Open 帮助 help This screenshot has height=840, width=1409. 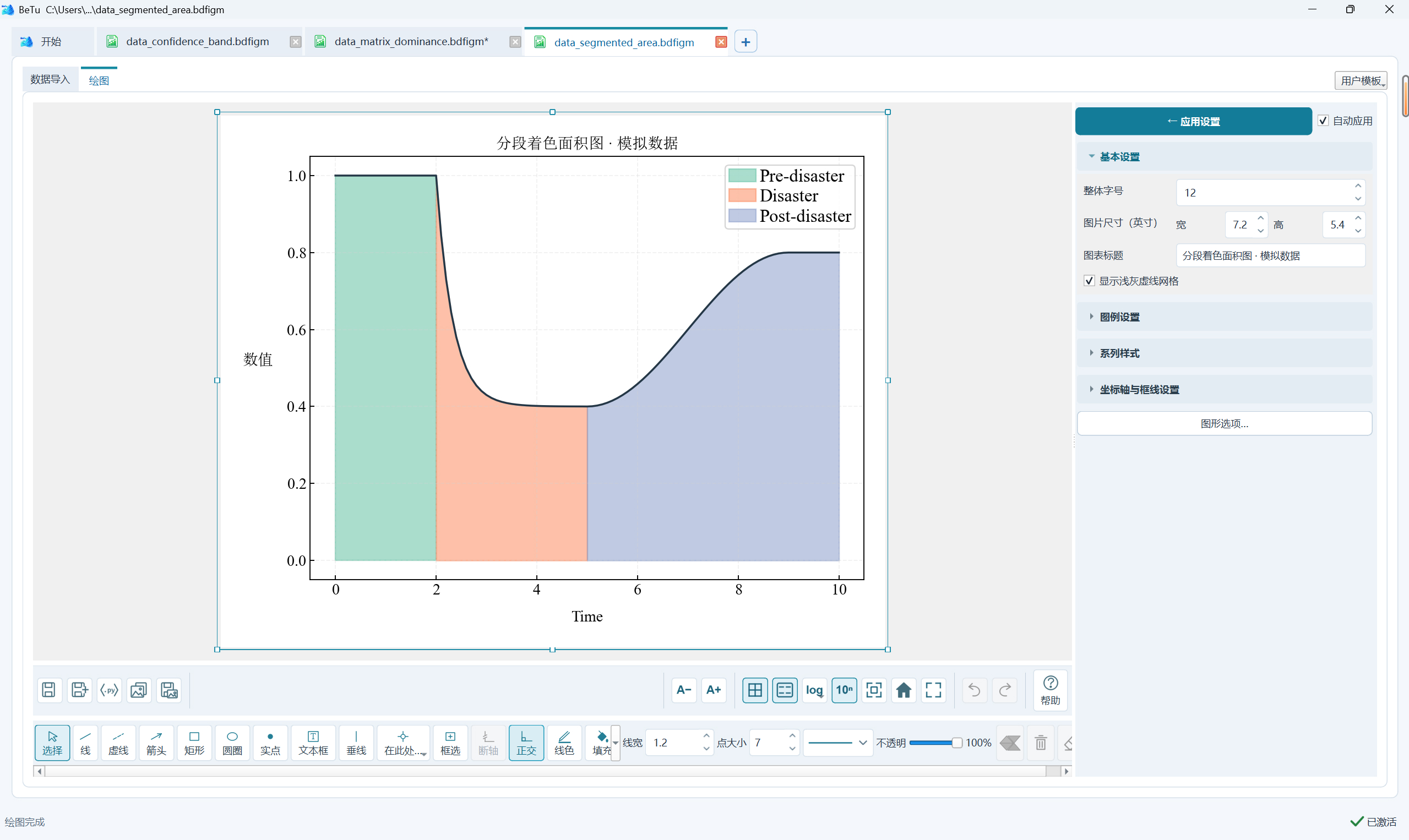(x=1051, y=690)
